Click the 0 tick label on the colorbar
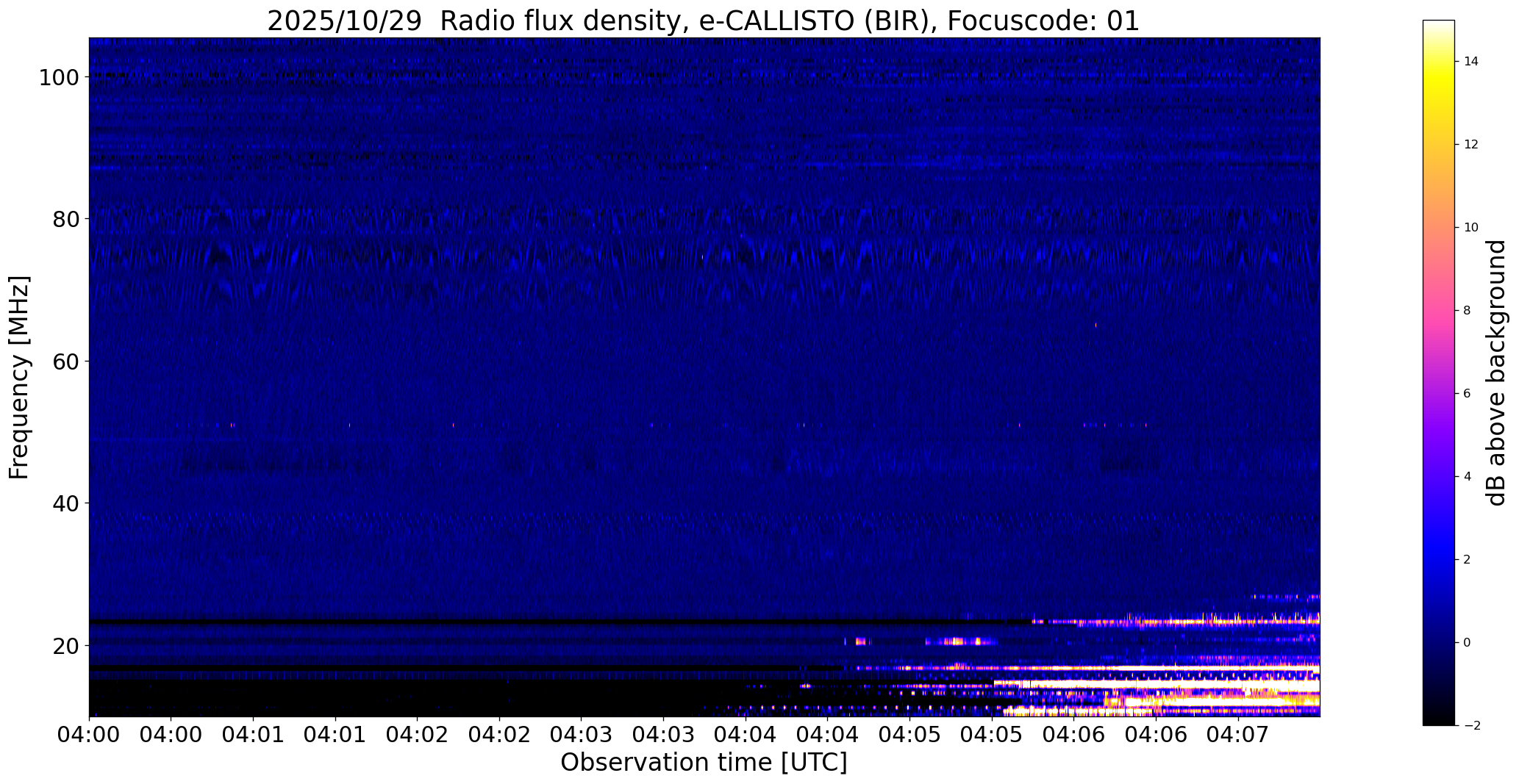The image size is (1519, 784). pos(1468,642)
